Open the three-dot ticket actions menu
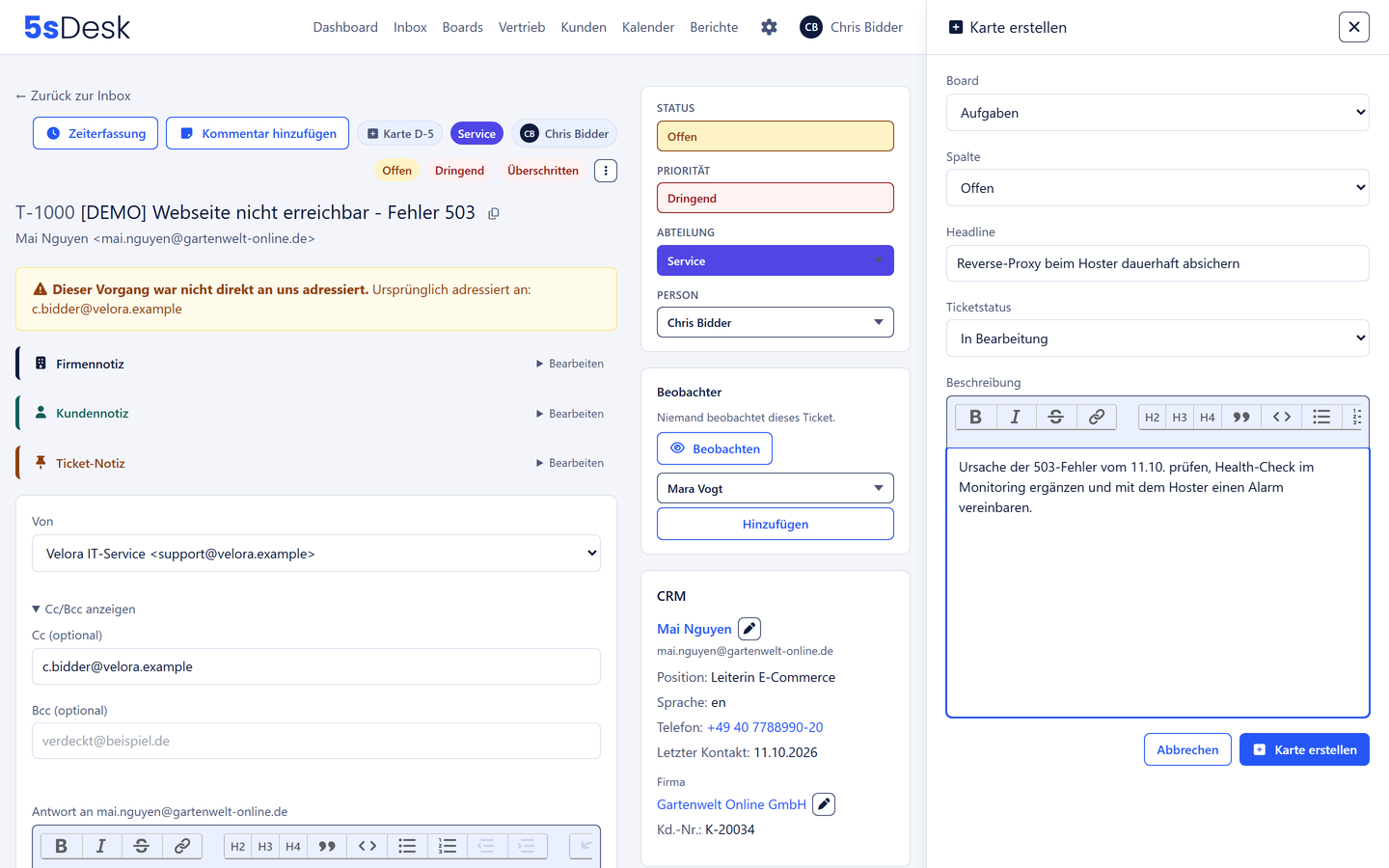The width and height of the screenshot is (1389, 868). coord(606,171)
